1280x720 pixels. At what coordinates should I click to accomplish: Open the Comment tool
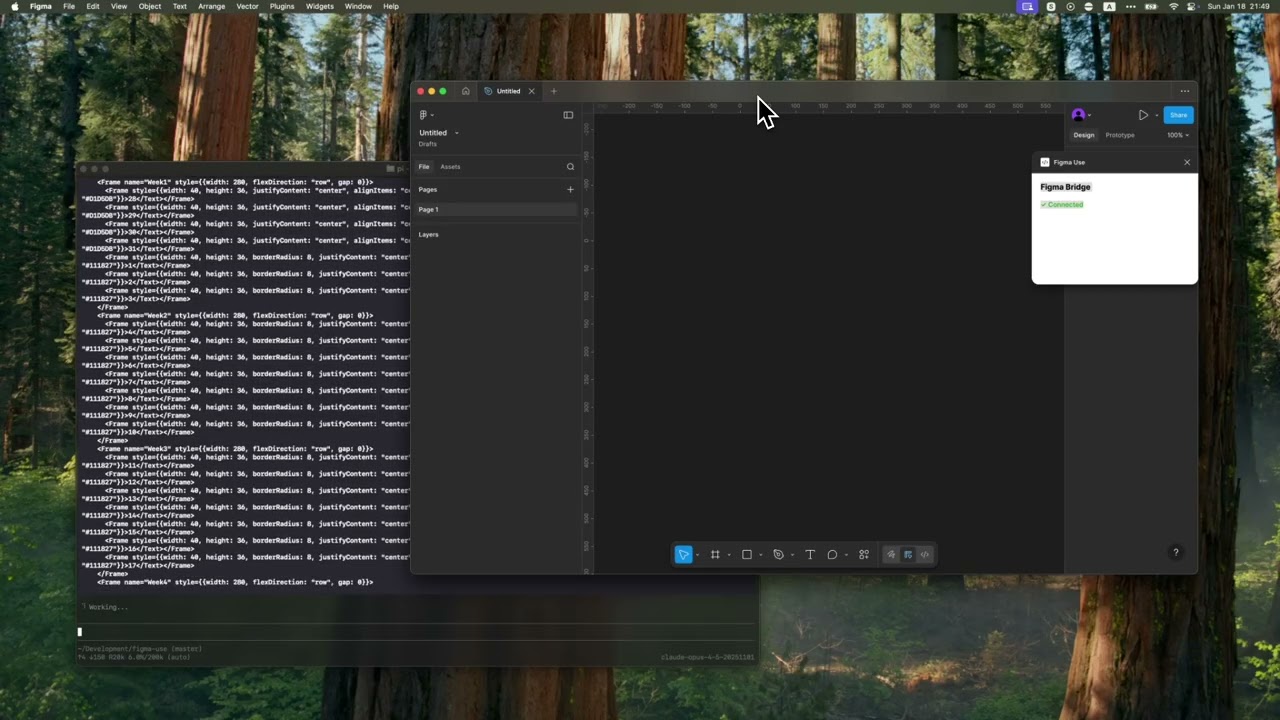coord(832,554)
